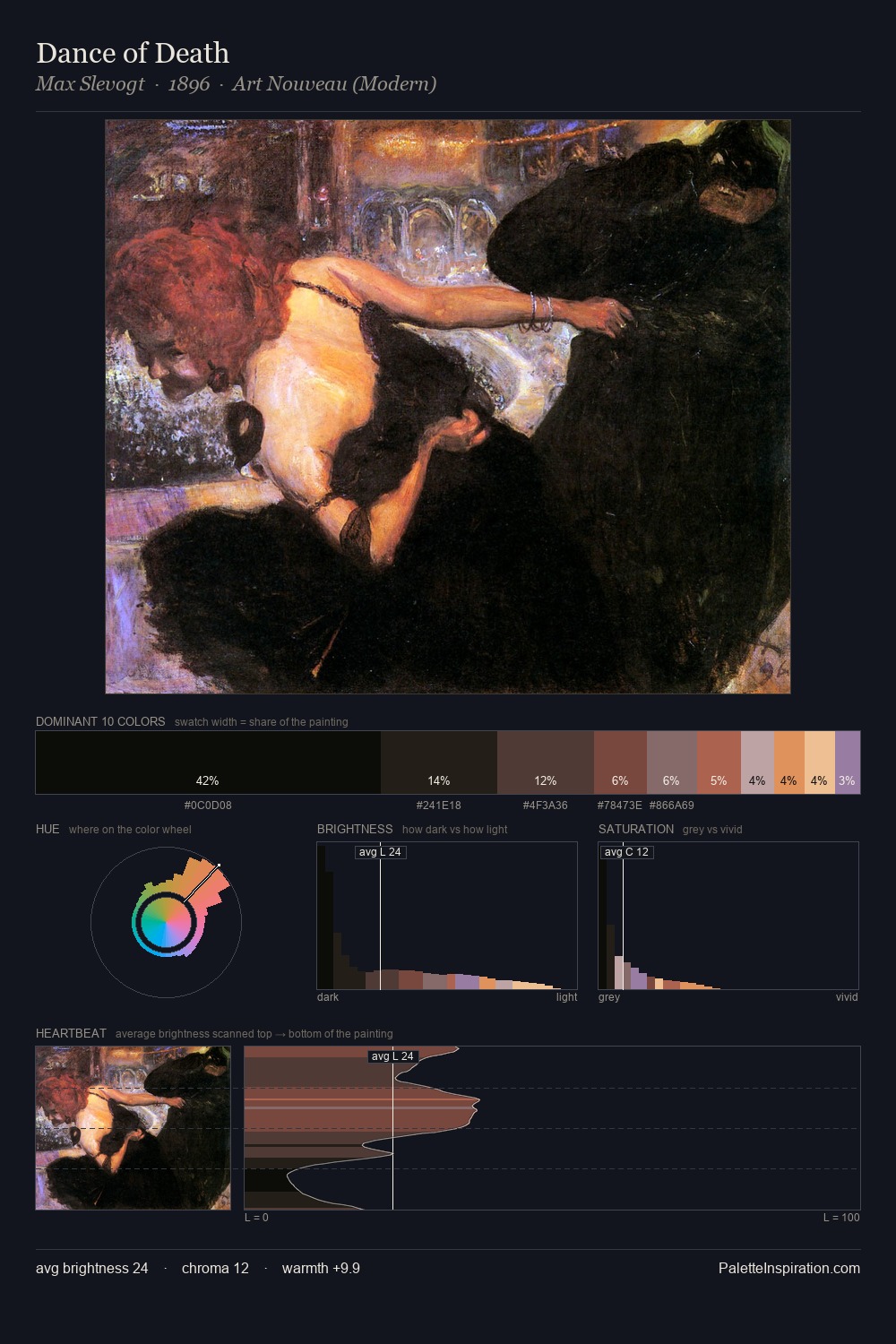This screenshot has height=1344, width=896.
Task: Click the 'chroma 12' footer stat
Action: click(x=215, y=1269)
